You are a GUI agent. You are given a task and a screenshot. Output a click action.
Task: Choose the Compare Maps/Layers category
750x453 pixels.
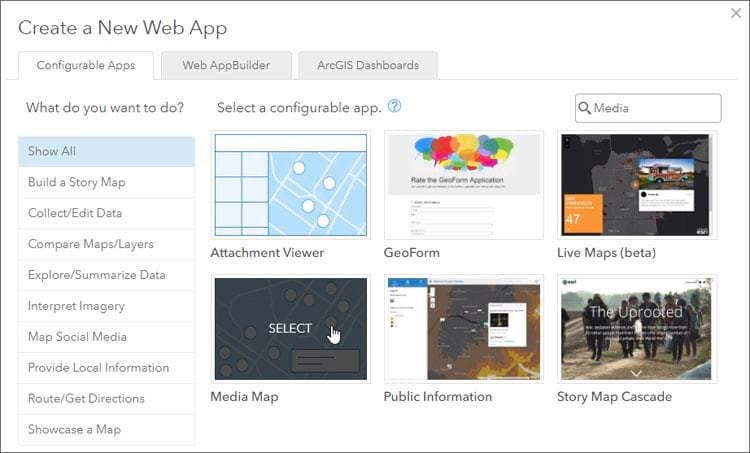(106, 244)
